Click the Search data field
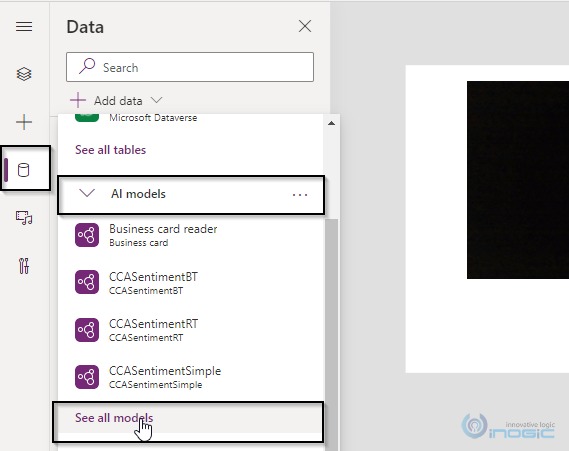This screenshot has height=451, width=569. pyautogui.click(x=190, y=67)
